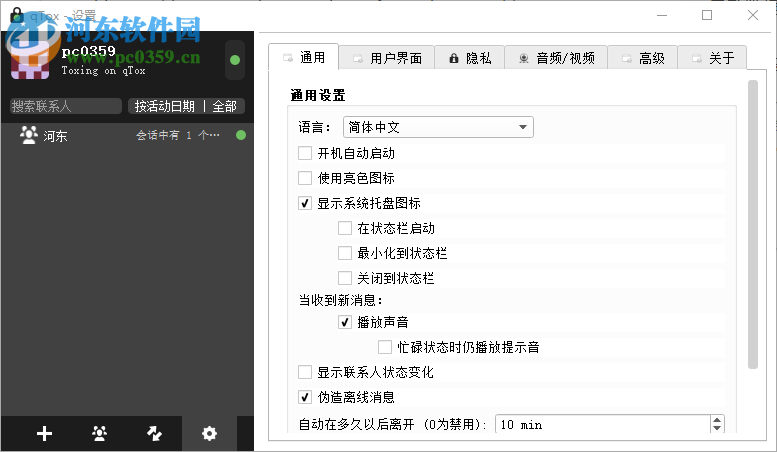Image resolution: width=777 pixels, height=452 pixels.
Task: Click the pc0359 username text
Action: pos(88,52)
